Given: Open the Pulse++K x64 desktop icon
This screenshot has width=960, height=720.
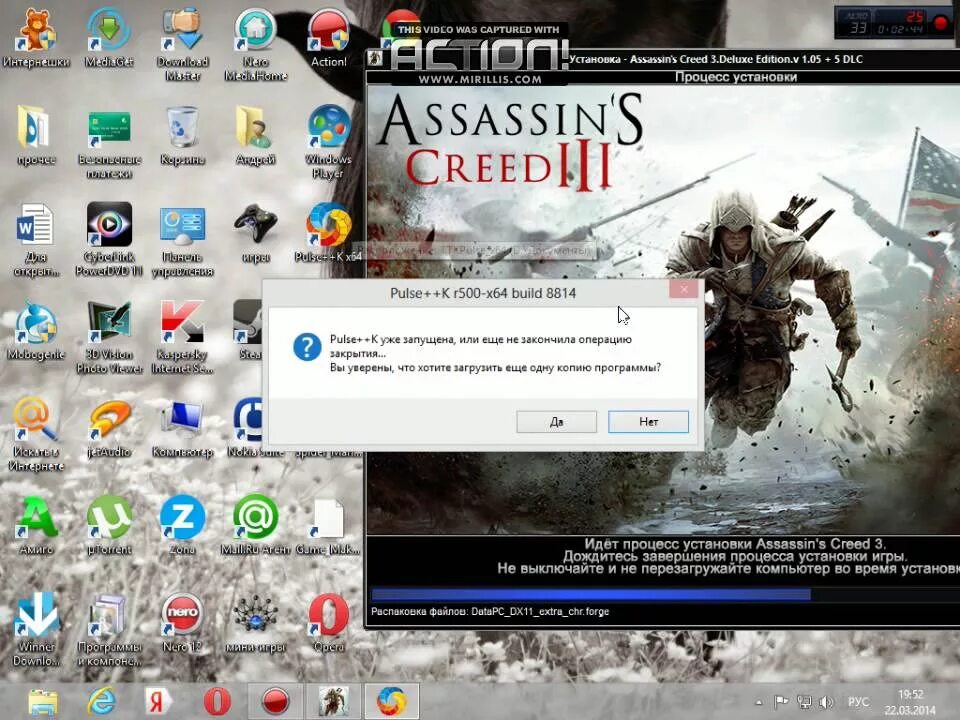Looking at the screenshot, I should point(329,233).
